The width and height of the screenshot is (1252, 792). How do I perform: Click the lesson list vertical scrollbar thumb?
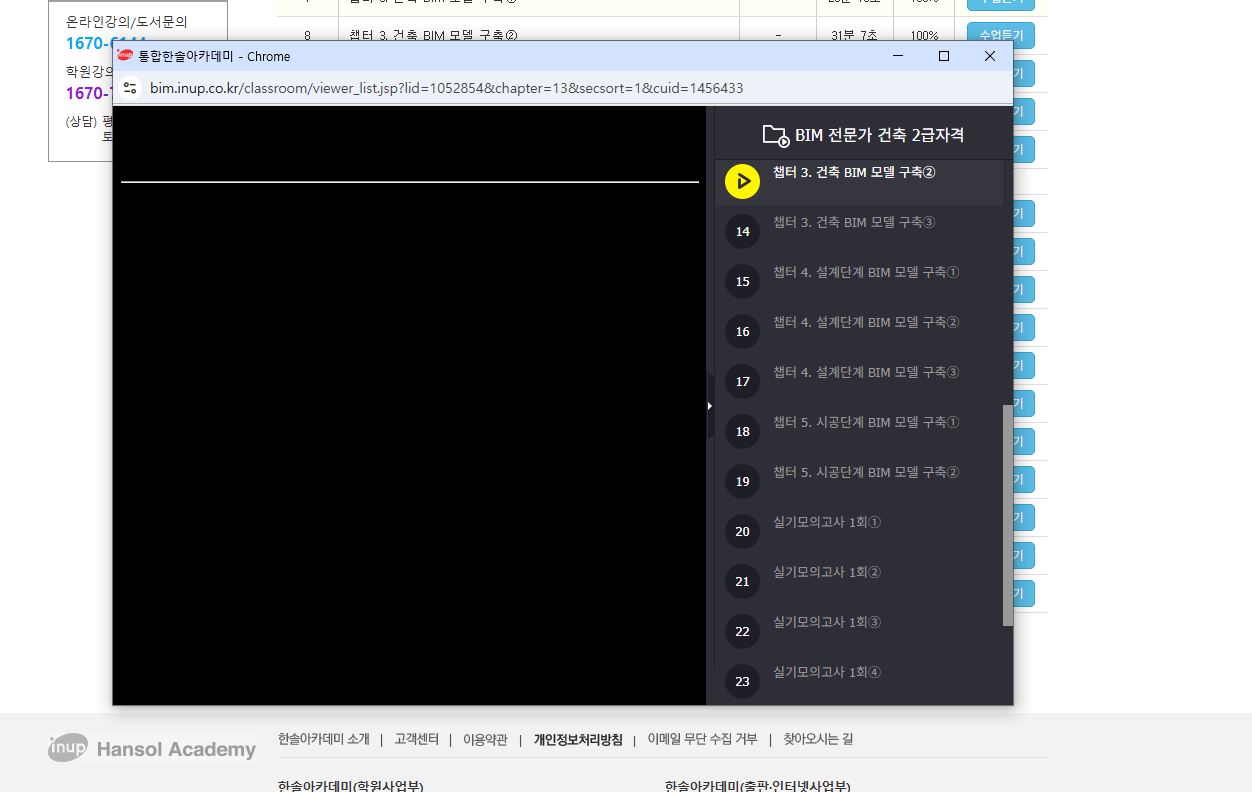pyautogui.click(x=1007, y=515)
